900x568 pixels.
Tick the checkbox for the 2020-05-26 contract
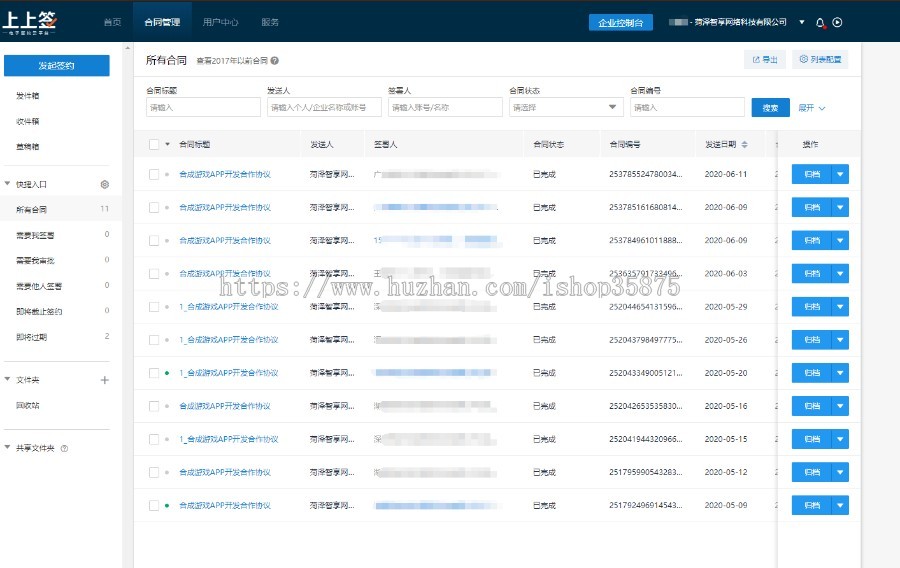tap(154, 340)
